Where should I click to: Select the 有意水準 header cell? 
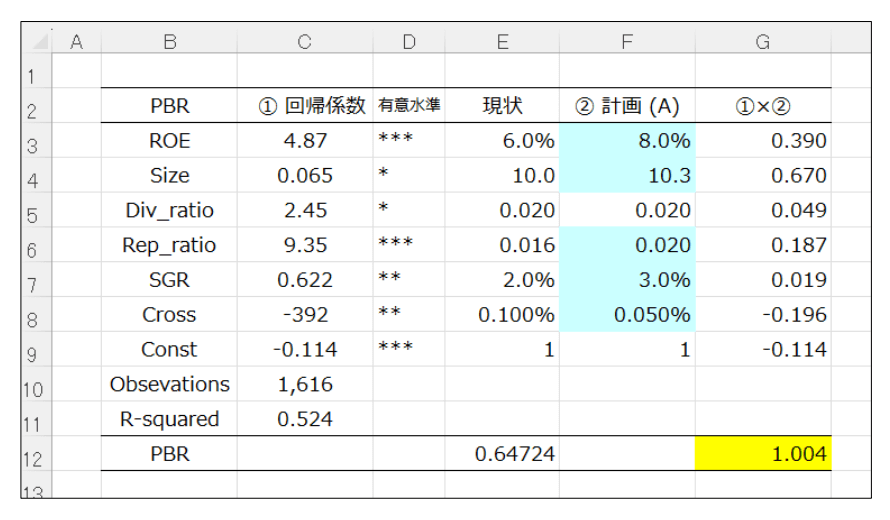[409, 106]
